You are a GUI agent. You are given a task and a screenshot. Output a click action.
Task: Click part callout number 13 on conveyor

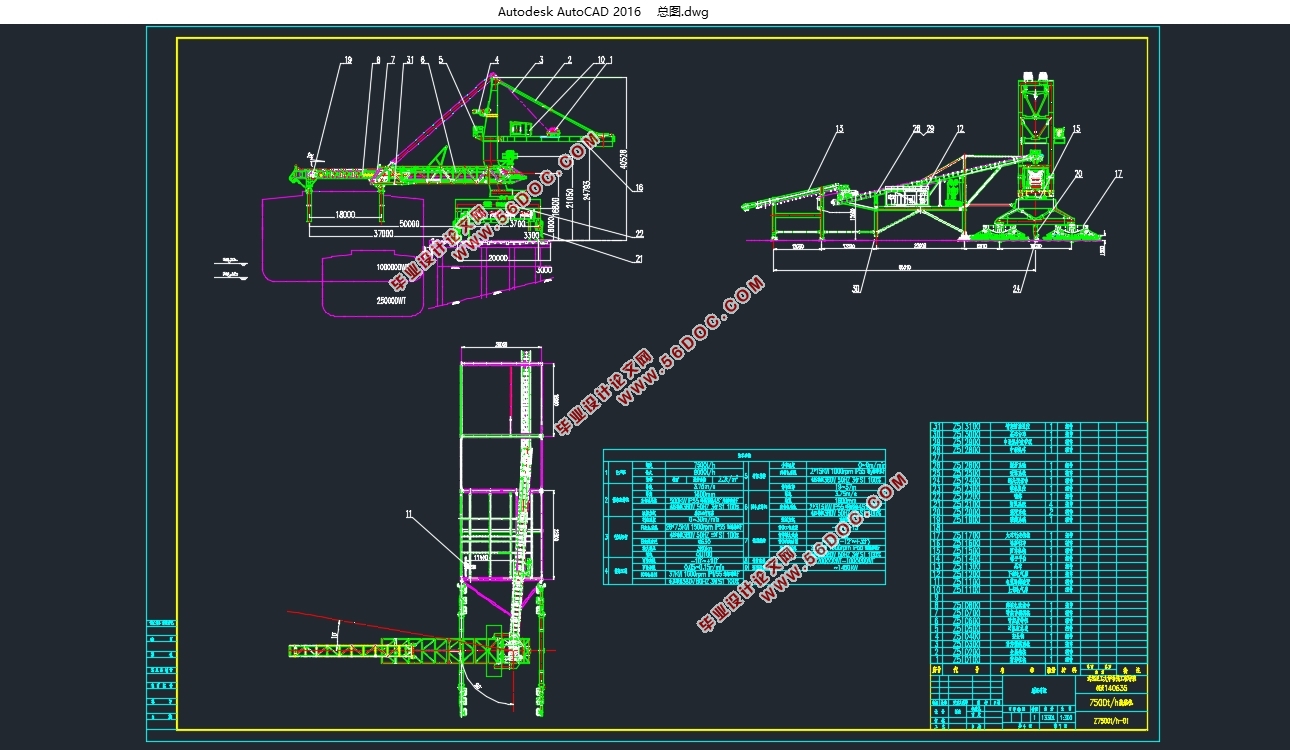(839, 129)
